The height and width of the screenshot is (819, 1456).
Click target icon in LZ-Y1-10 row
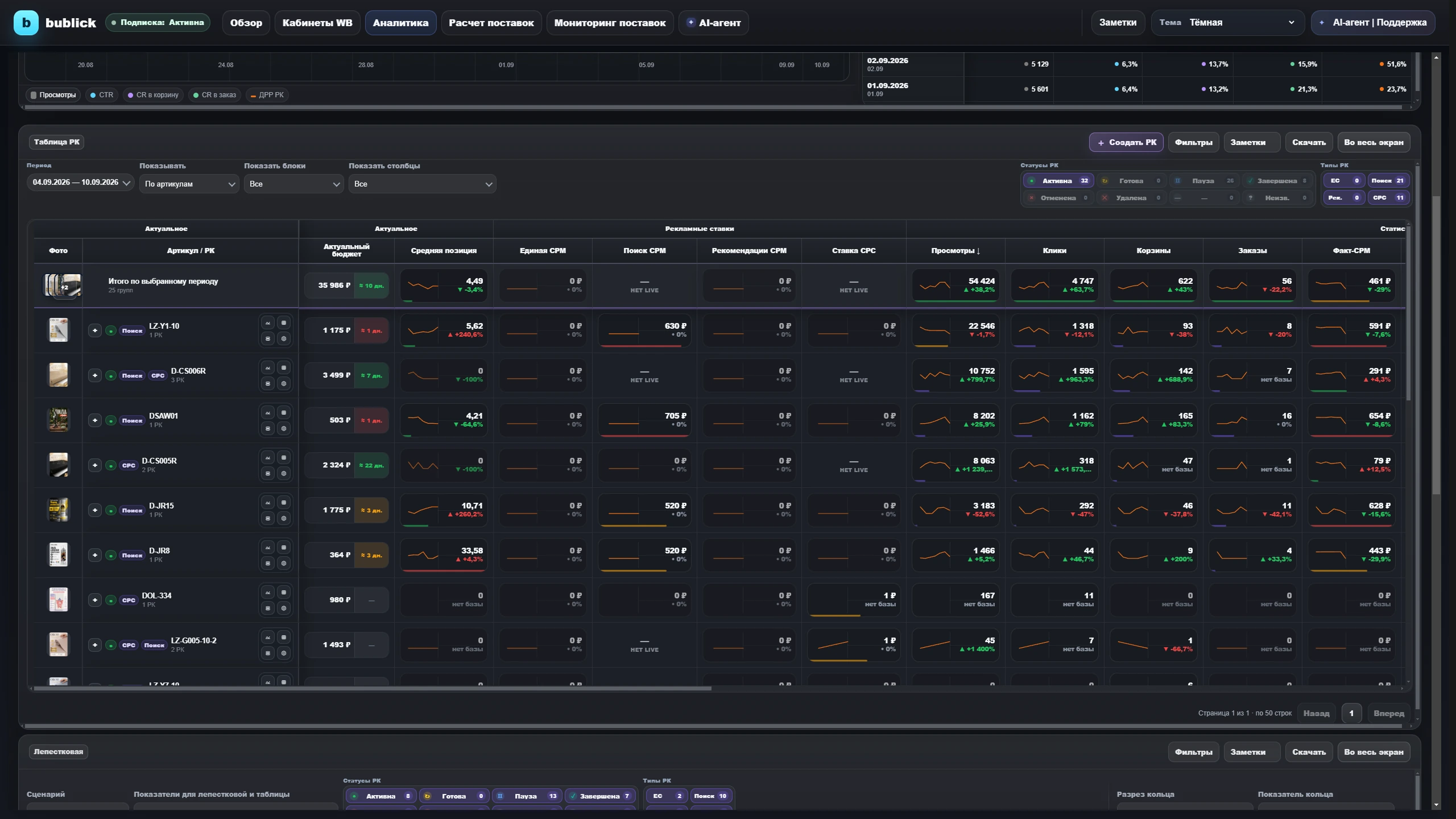point(284,338)
